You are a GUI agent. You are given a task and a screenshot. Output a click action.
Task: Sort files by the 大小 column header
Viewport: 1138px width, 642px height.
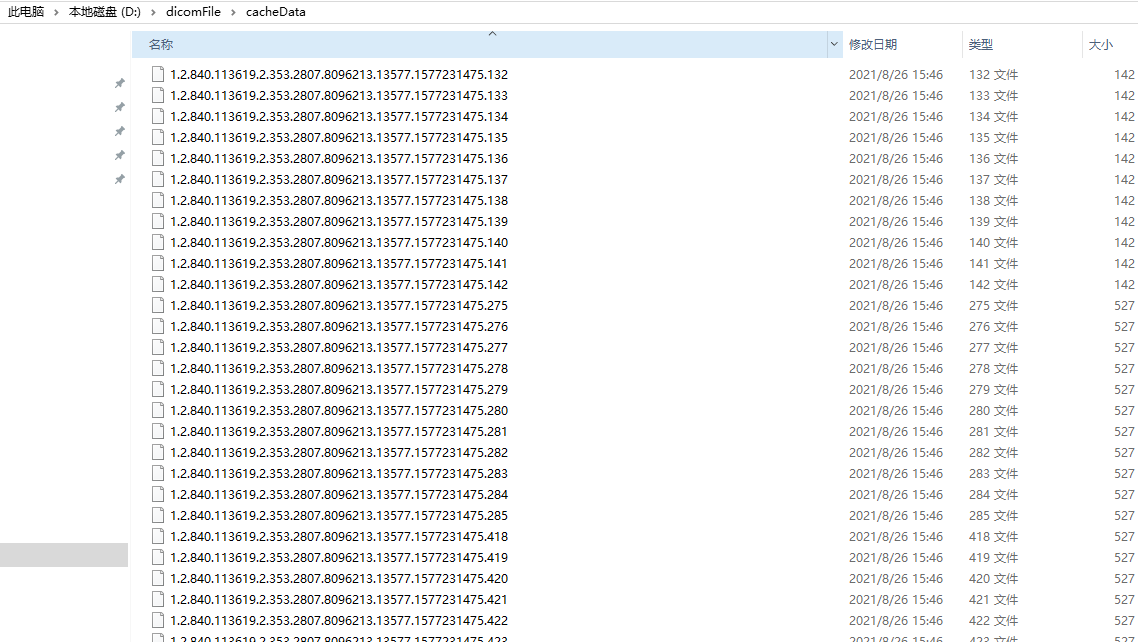click(1100, 44)
